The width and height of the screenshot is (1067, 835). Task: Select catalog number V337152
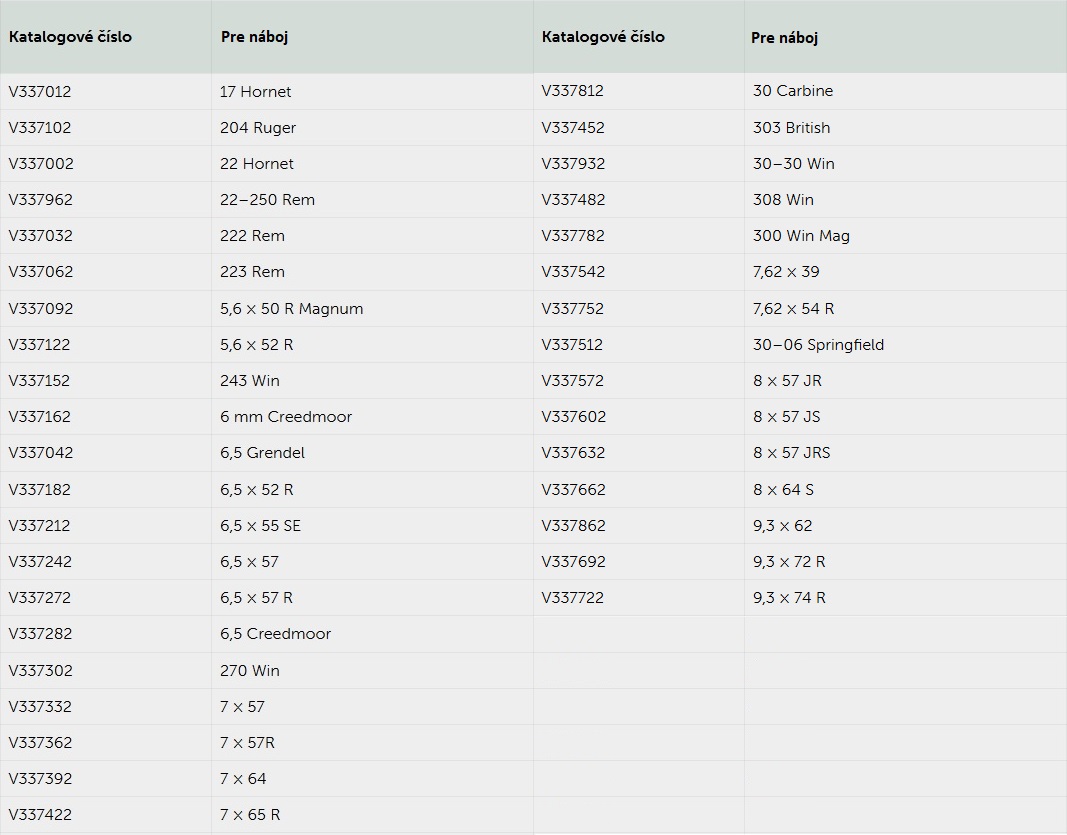pyautogui.click(x=39, y=381)
